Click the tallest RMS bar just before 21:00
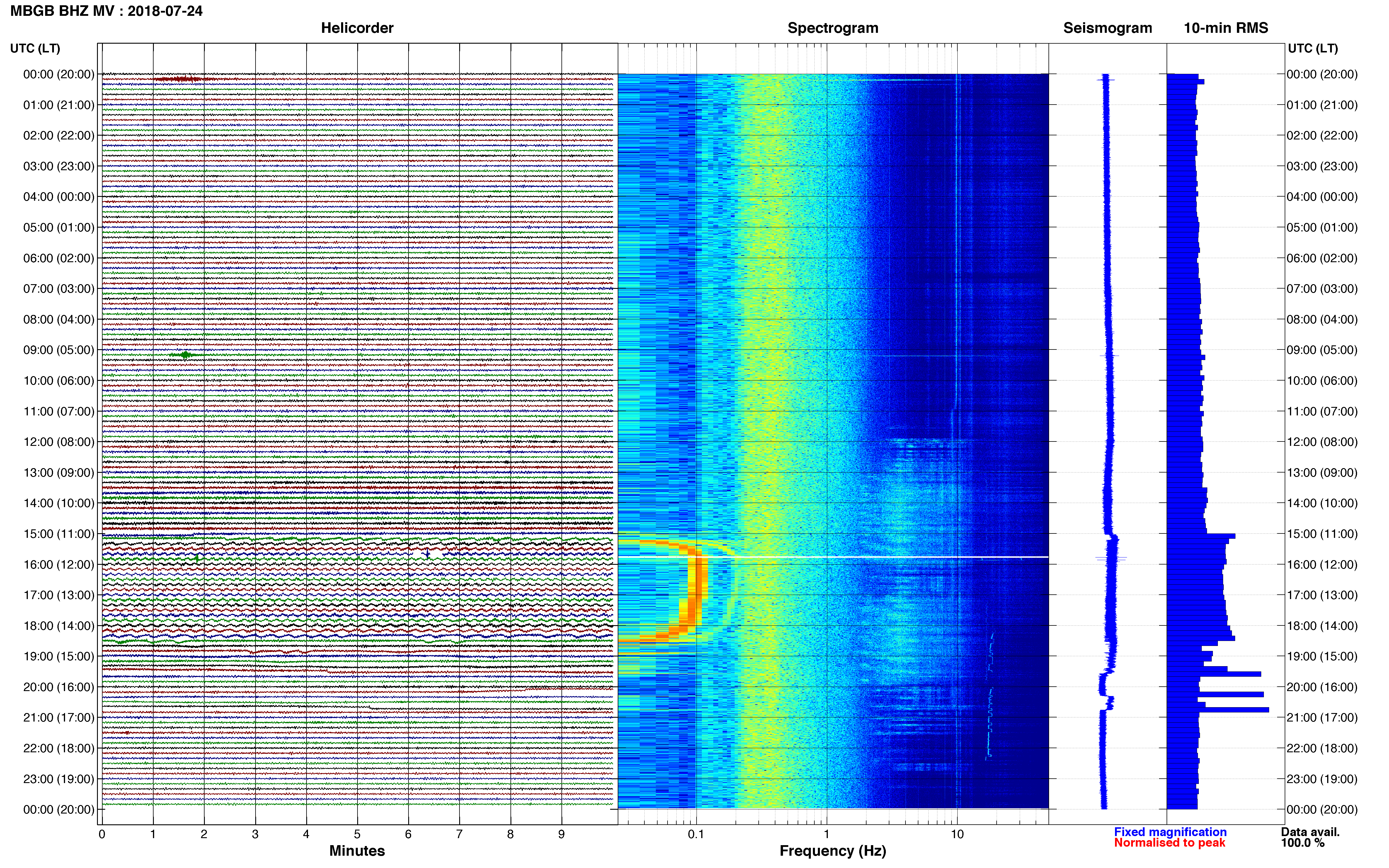The width and height of the screenshot is (1389, 868). [1217, 710]
